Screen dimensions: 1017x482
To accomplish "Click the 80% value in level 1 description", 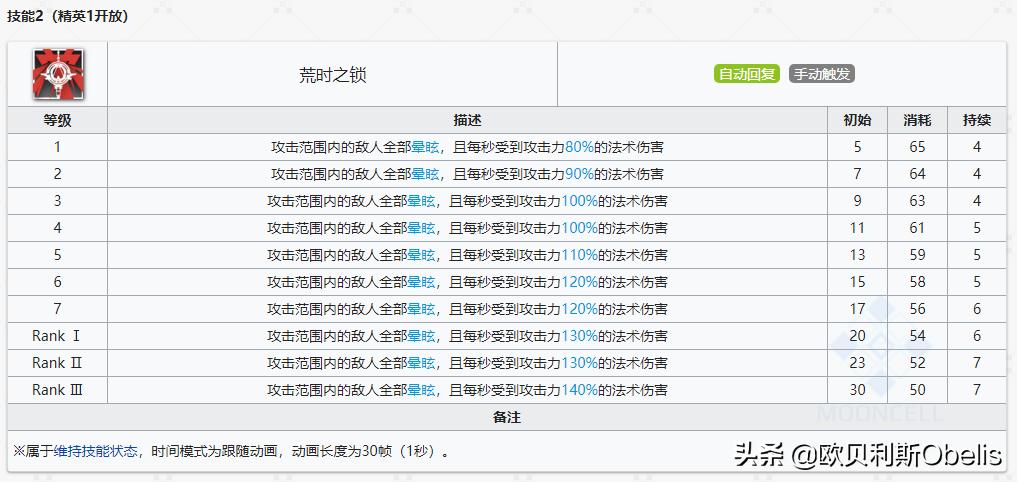I will (579, 147).
